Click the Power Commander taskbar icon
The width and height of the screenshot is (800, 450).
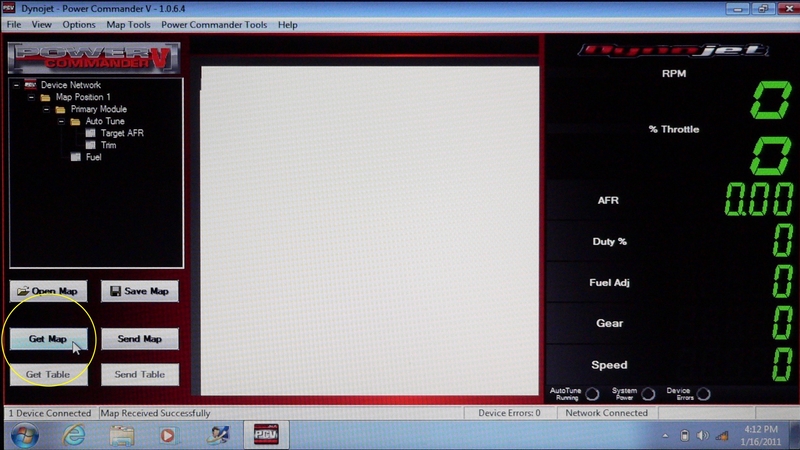(x=263, y=435)
